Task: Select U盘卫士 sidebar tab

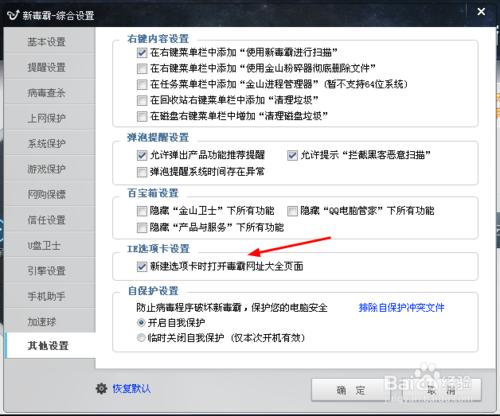Action: 50,245
